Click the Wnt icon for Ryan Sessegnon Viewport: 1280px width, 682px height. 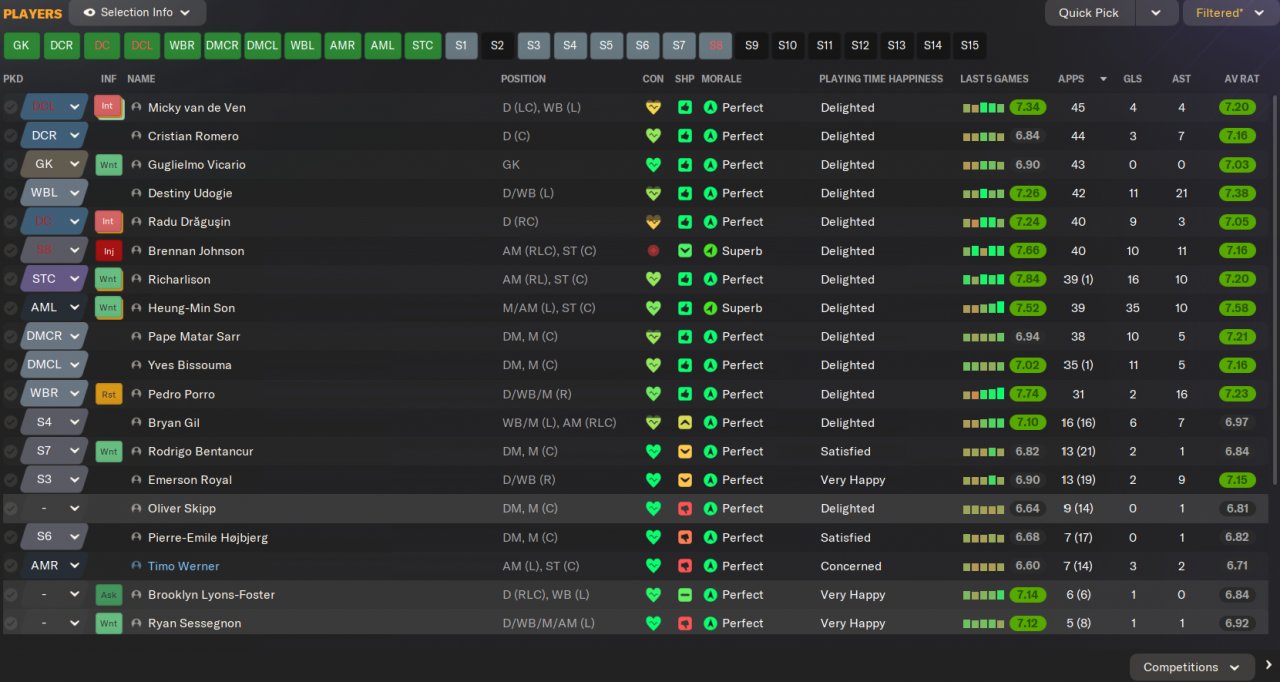(108, 623)
